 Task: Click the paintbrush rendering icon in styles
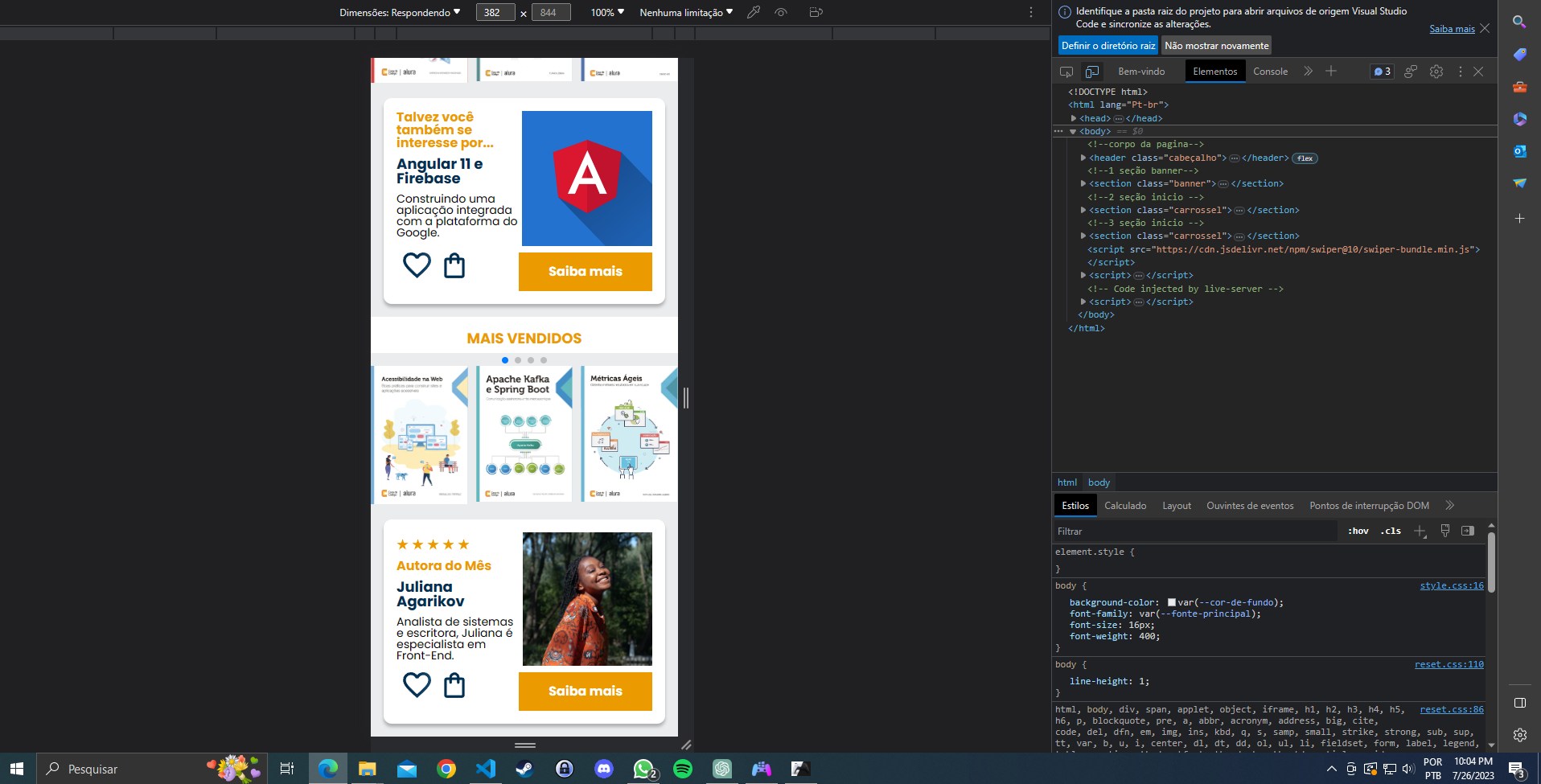[x=1445, y=531]
